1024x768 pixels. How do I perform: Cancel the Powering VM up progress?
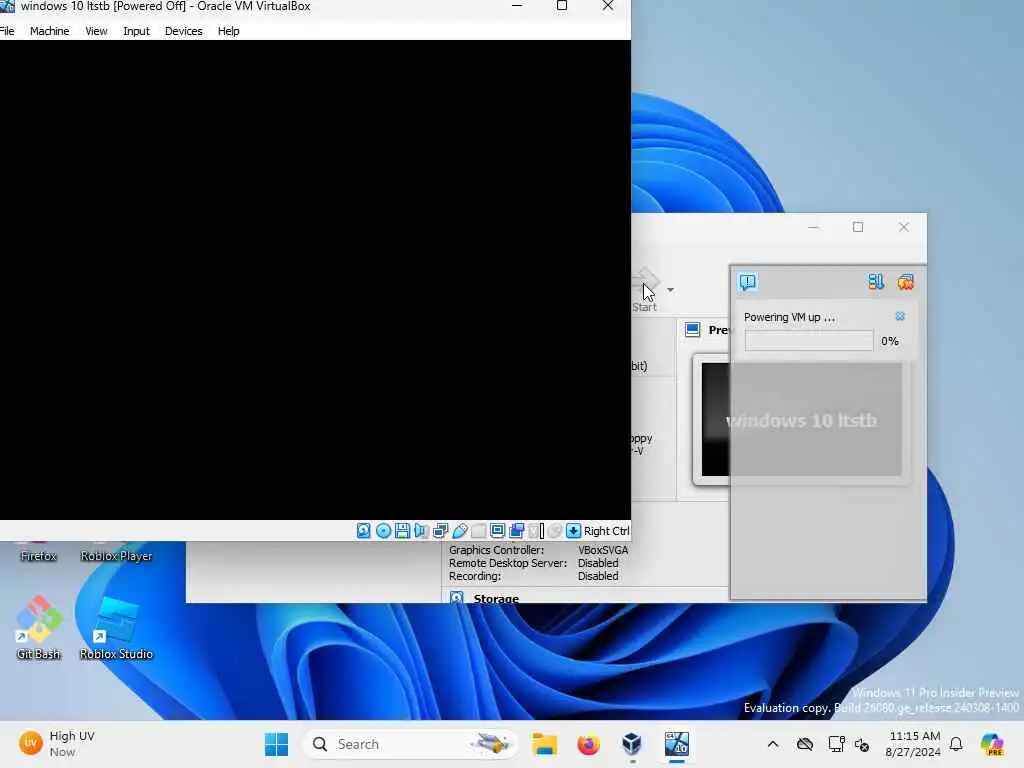click(900, 317)
